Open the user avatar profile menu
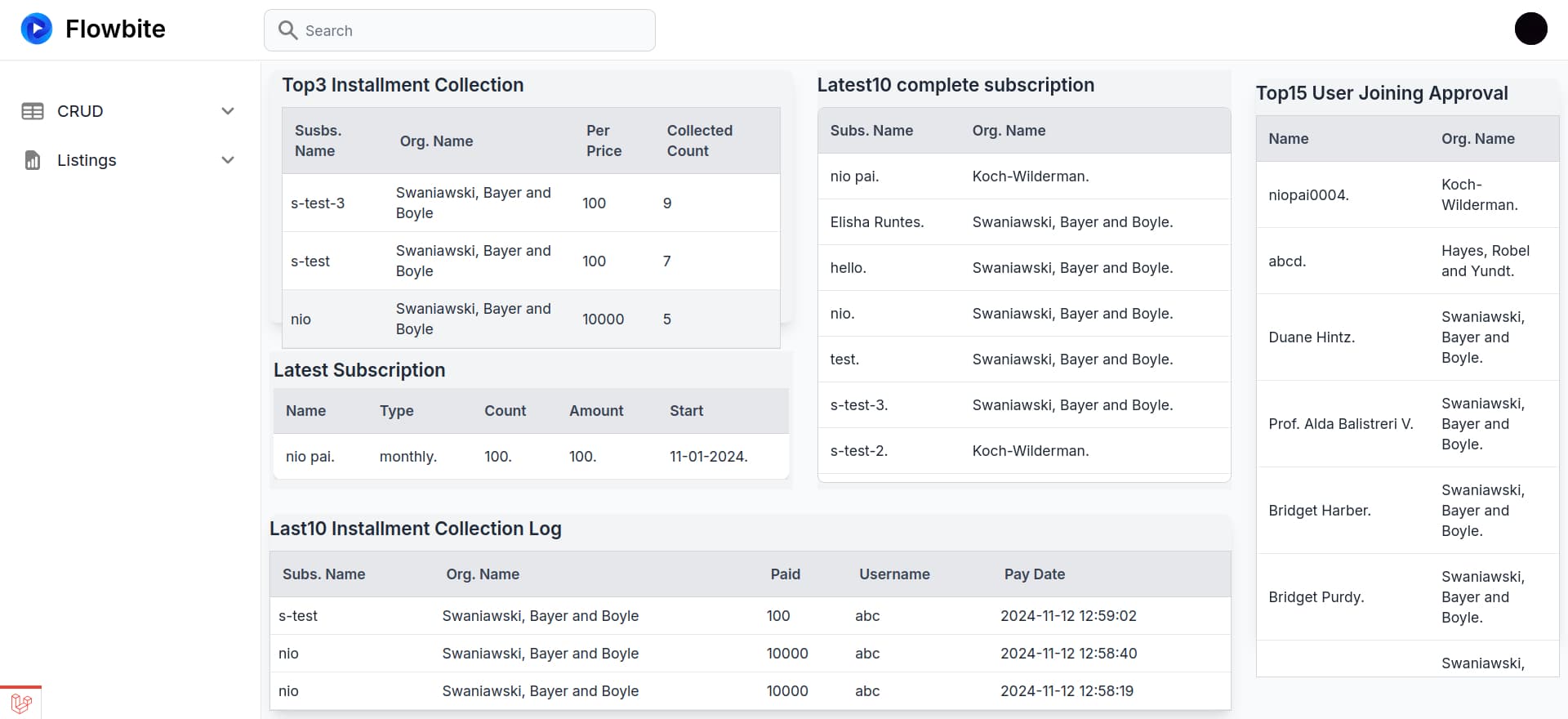The image size is (1568, 719). click(x=1530, y=29)
